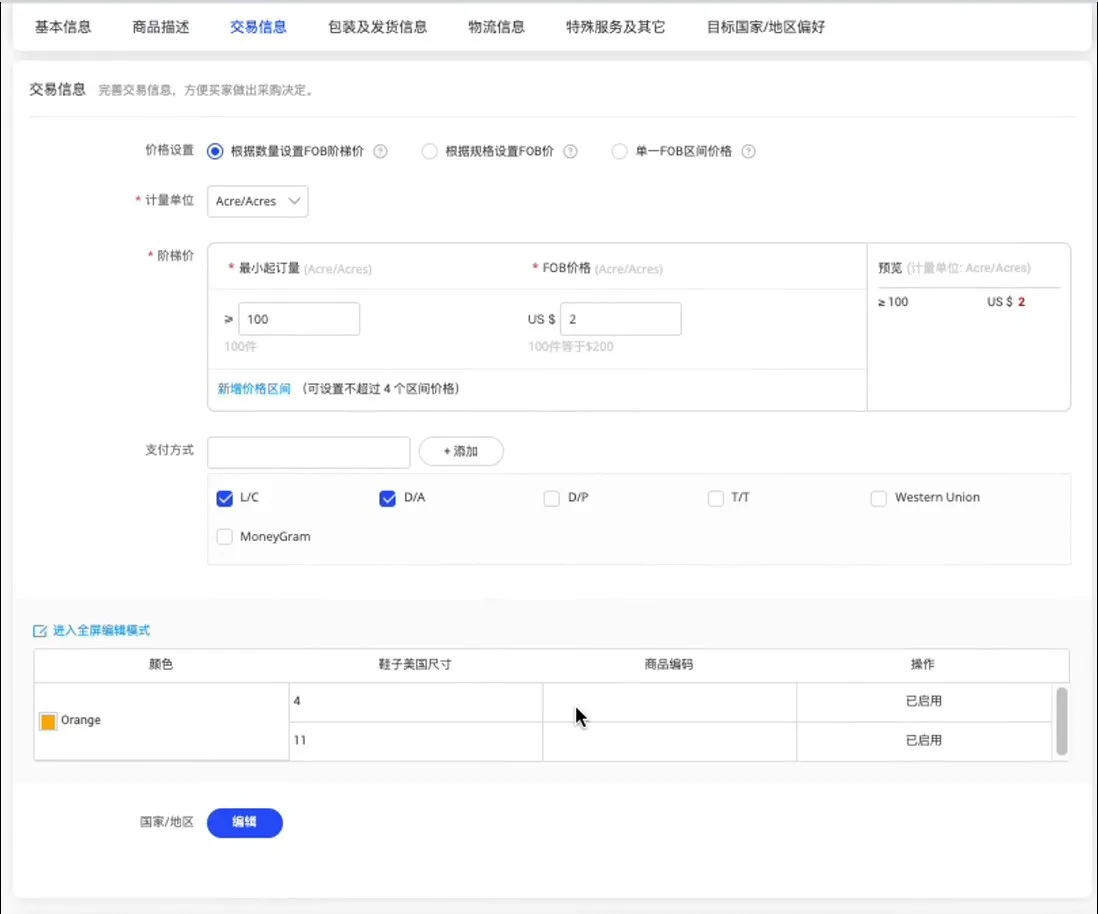Click help icon beside 单一FOB区间价格

pos(748,152)
